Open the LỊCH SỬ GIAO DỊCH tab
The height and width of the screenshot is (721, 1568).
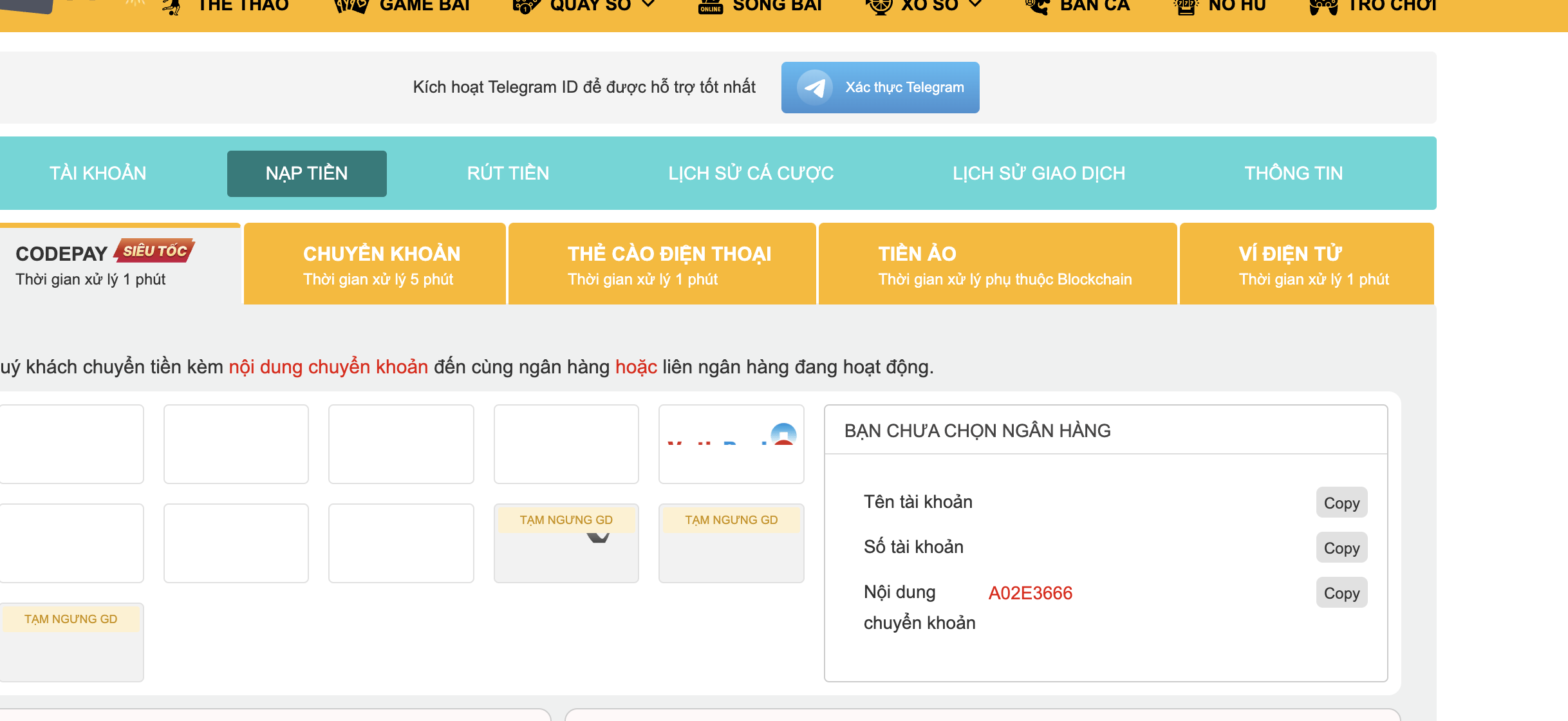[1039, 173]
